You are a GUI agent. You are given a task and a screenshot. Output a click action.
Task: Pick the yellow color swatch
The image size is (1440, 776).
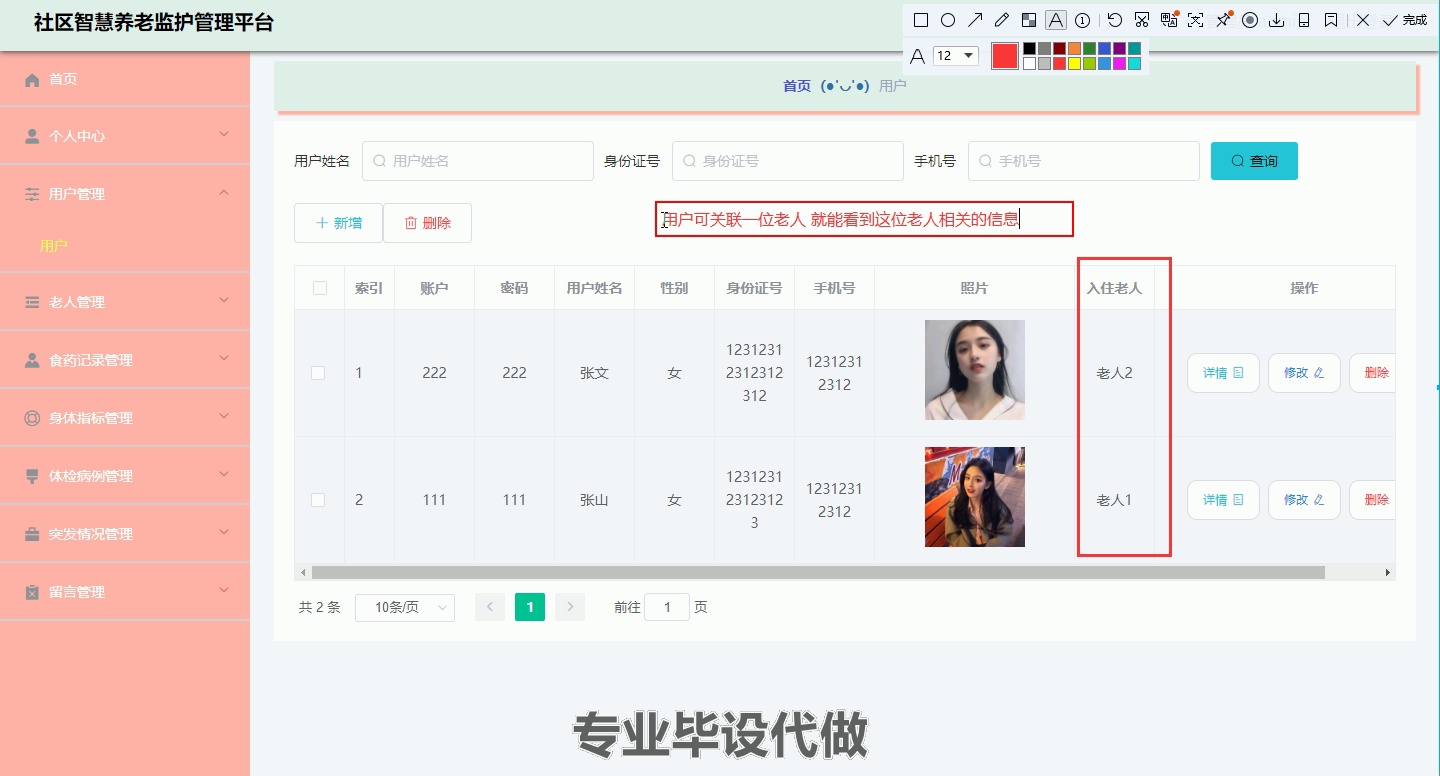pos(1074,62)
